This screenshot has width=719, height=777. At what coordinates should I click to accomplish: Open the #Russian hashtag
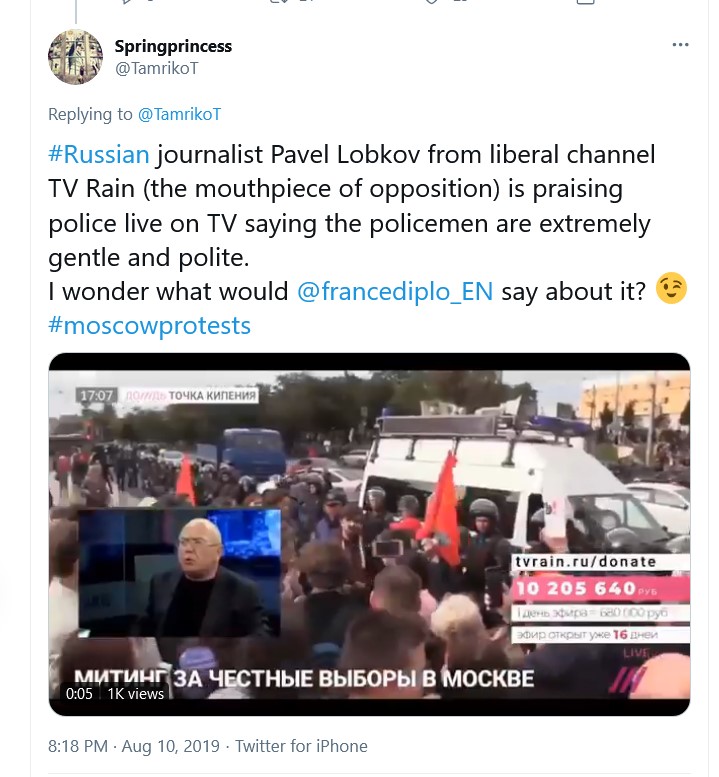coord(99,154)
